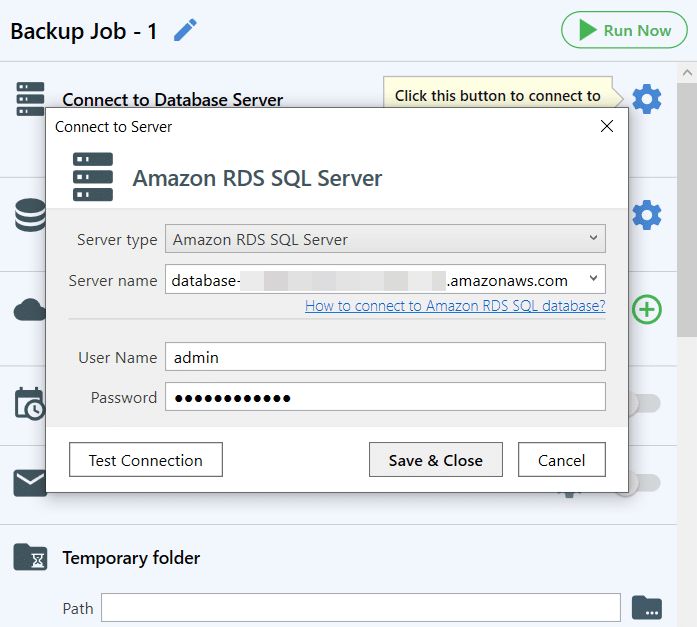Click the Temporary folder heading
697x627 pixels.
tap(131, 558)
